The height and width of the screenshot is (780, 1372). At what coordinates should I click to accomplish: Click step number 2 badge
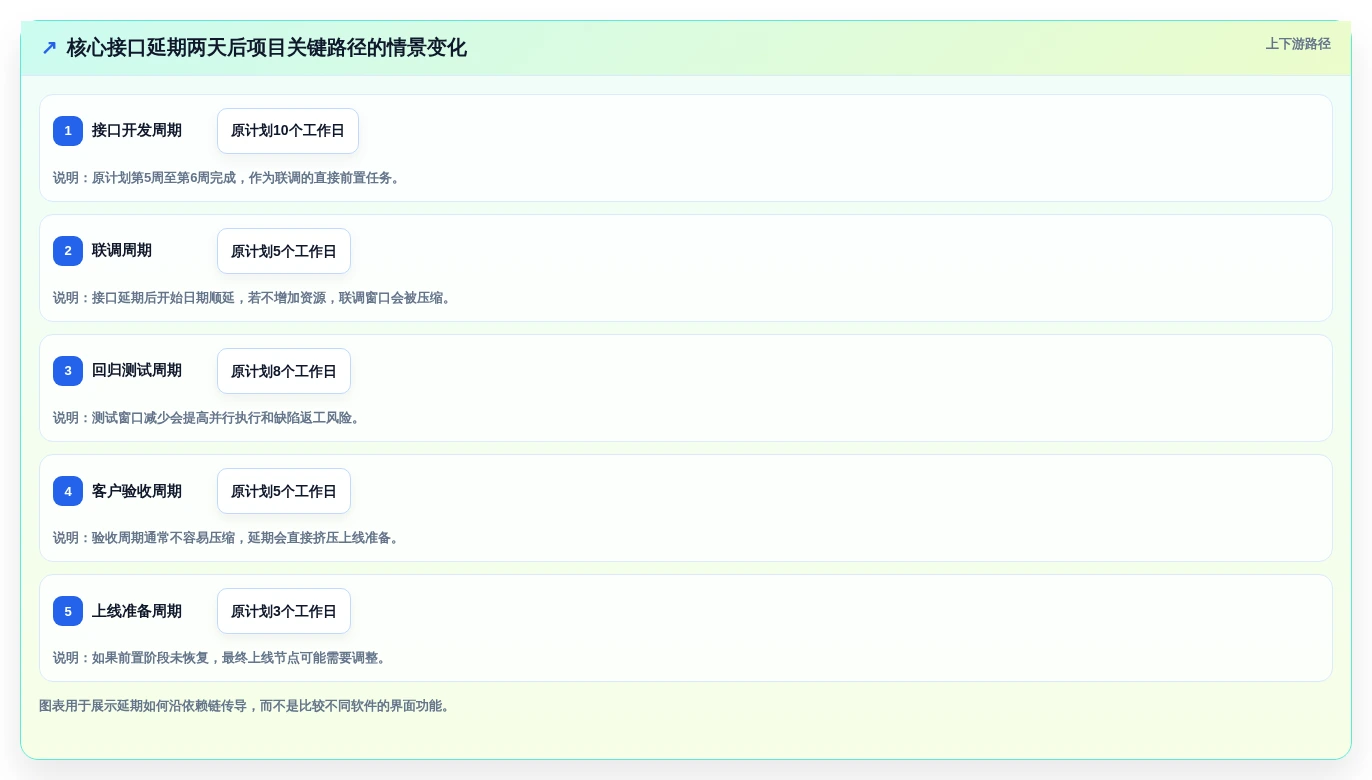pyautogui.click(x=68, y=251)
